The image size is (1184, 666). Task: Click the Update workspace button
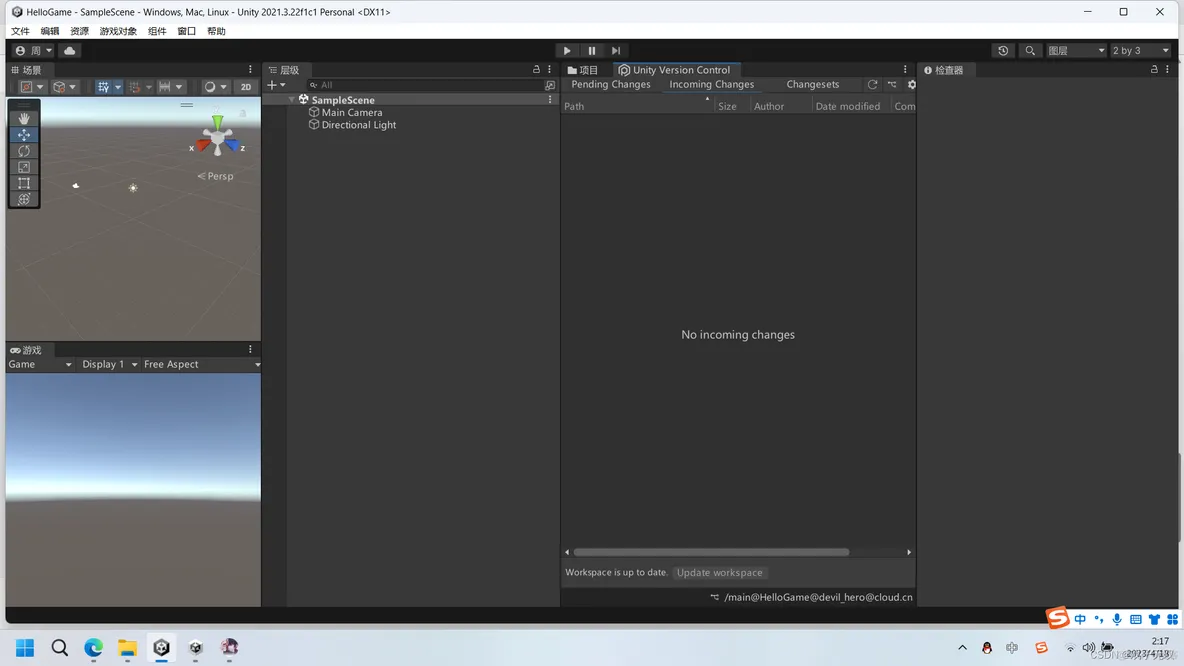pos(720,572)
